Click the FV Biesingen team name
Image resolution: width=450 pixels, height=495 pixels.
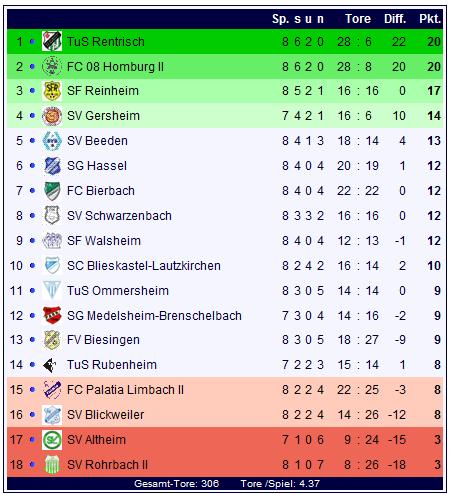[103, 340]
